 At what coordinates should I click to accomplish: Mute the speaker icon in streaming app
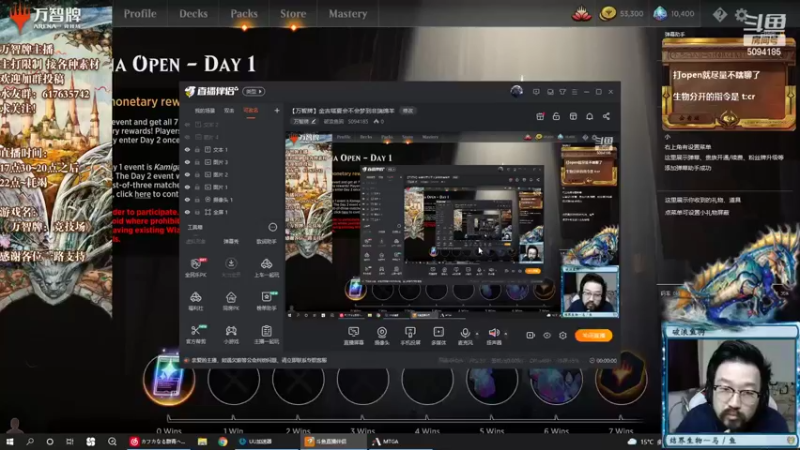tap(493, 333)
